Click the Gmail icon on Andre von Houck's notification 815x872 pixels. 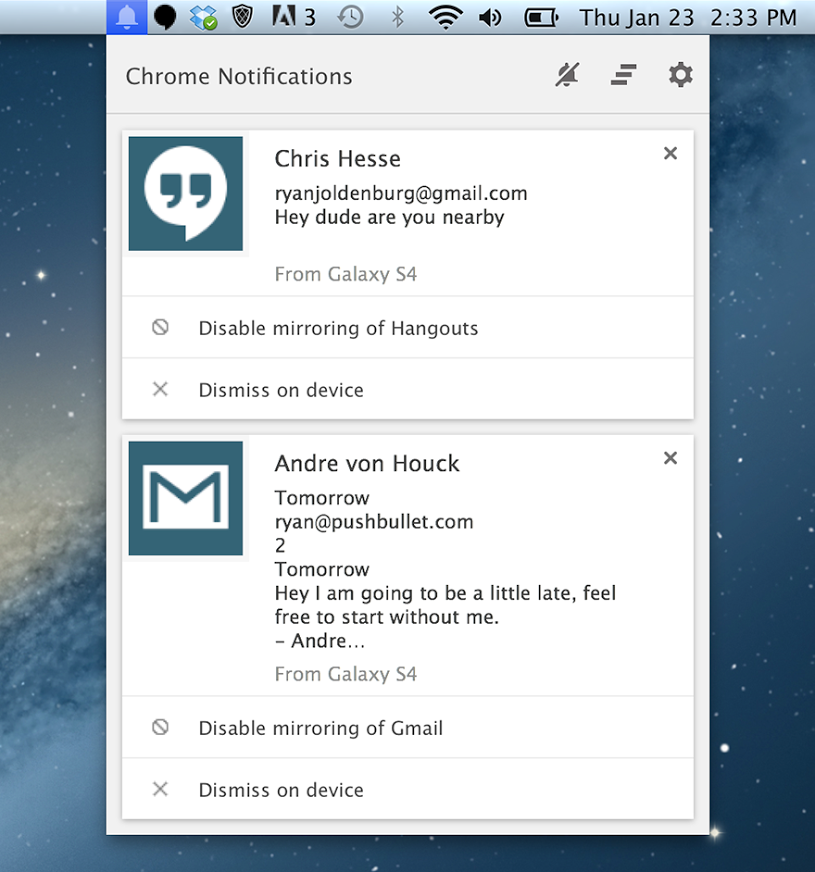click(184, 497)
